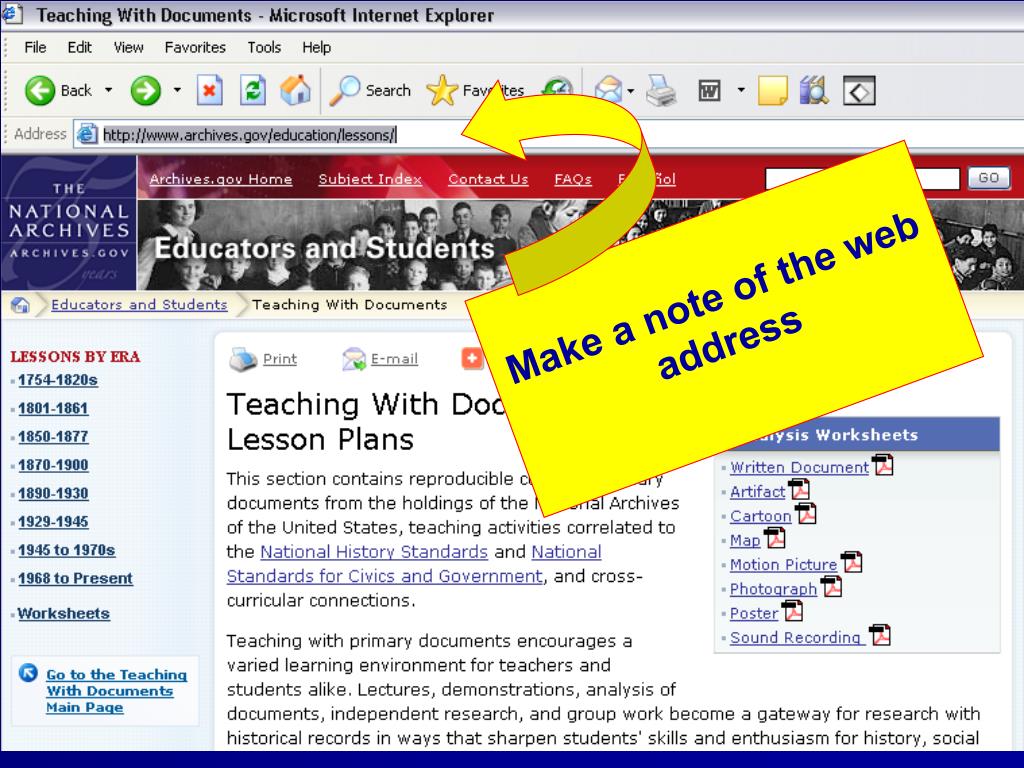Open lessons for era 1945 to 1970s

[x=67, y=550]
